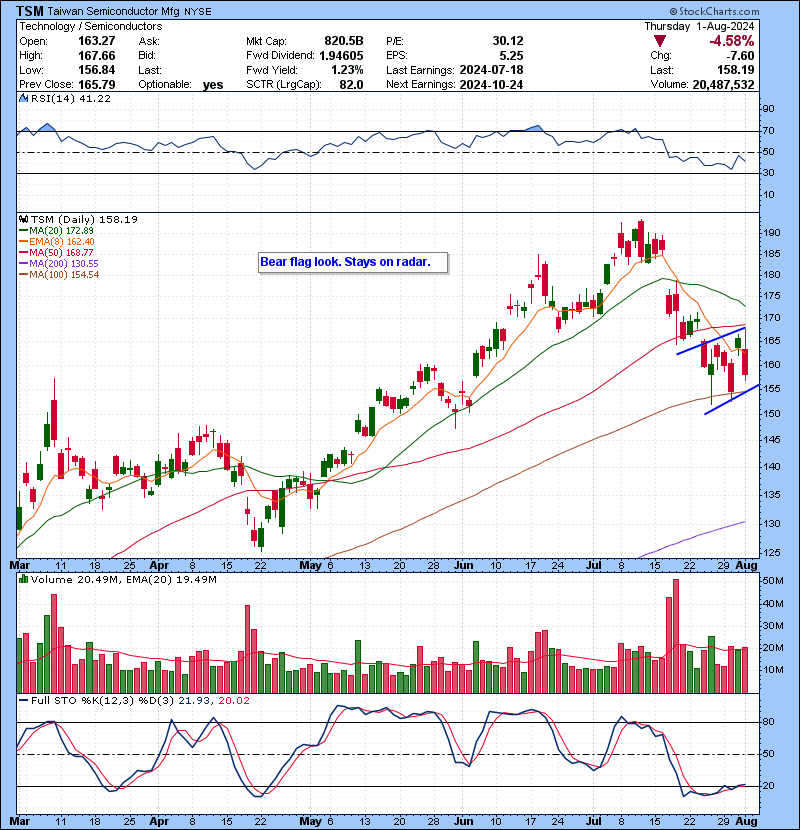Click the SCTR (LrgCap) value 82.0
Image resolution: width=800 pixels, height=830 pixels.
[352, 84]
